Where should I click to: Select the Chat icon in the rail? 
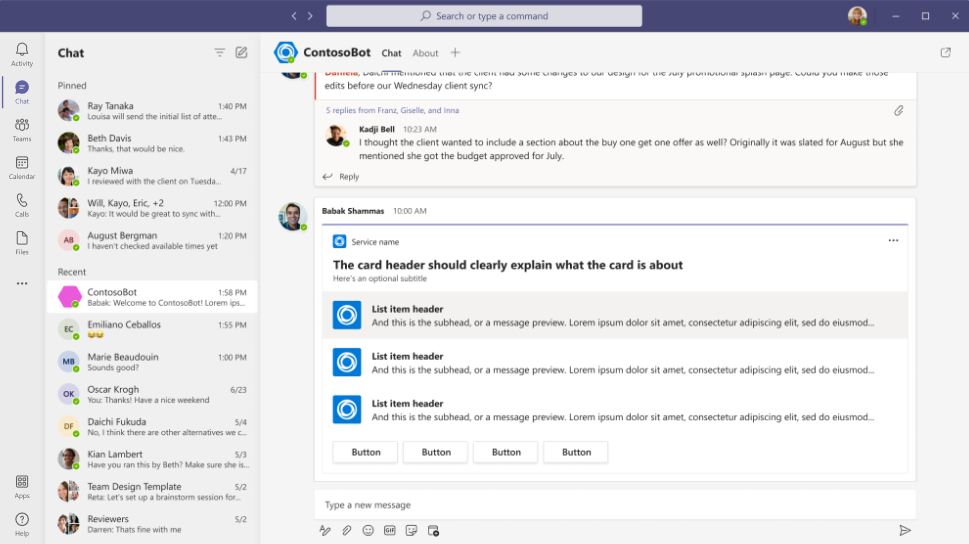click(22, 92)
